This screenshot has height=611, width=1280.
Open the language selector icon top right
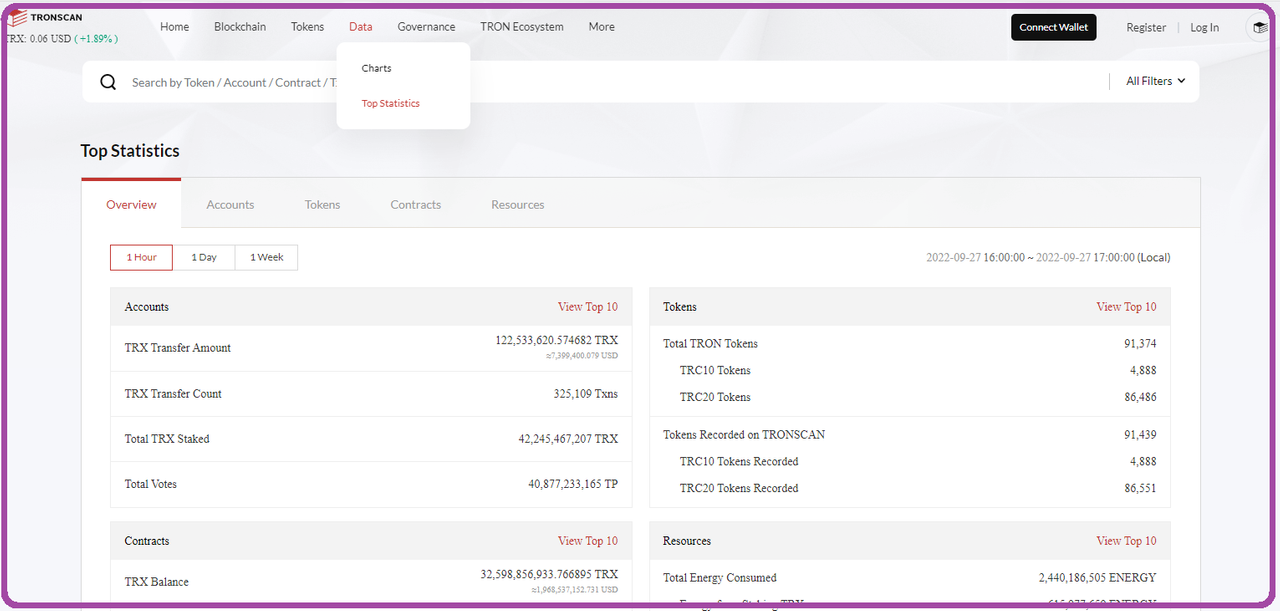1259,27
